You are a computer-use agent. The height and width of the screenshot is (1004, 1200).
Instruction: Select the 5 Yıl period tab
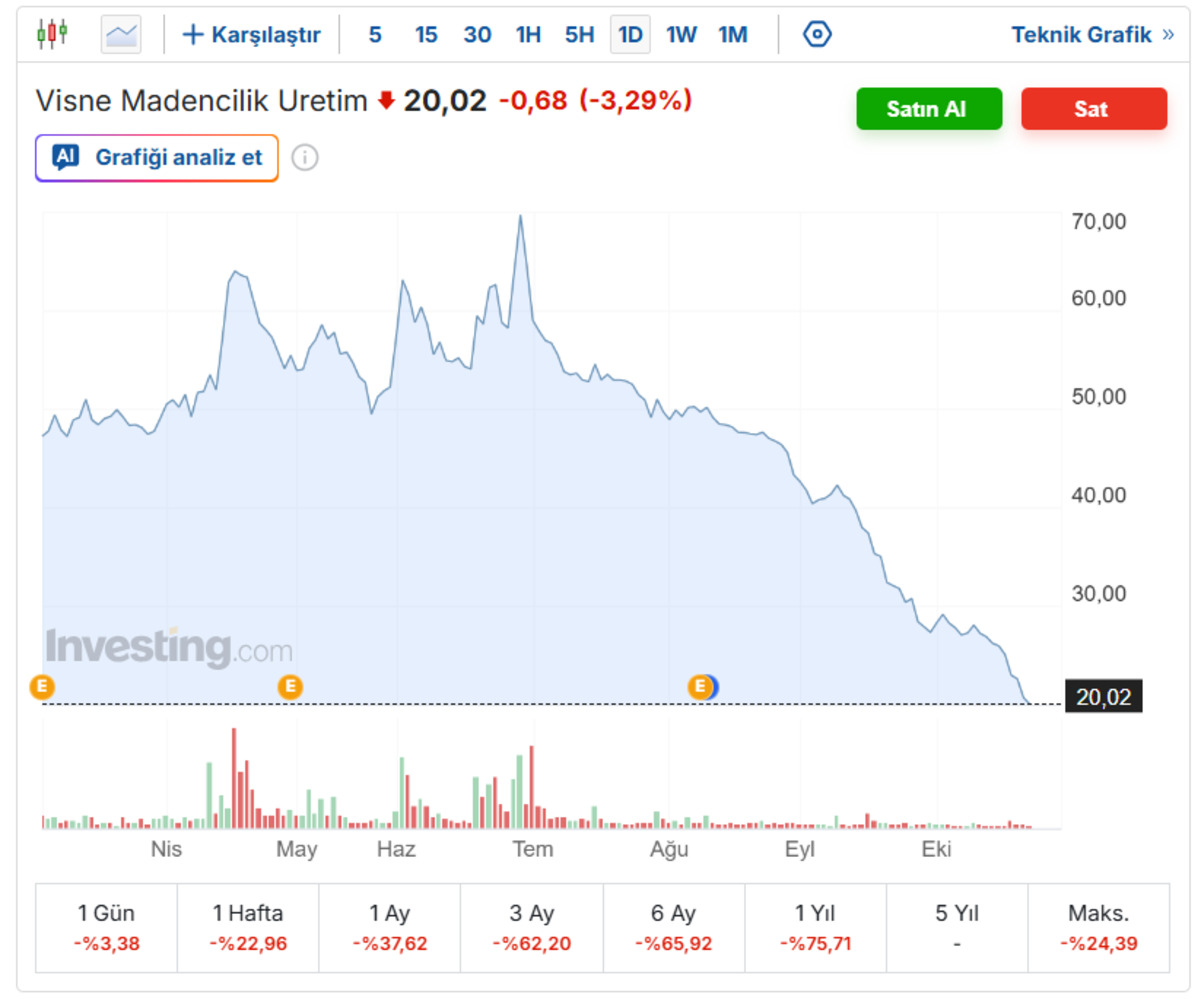pyautogui.click(x=957, y=927)
